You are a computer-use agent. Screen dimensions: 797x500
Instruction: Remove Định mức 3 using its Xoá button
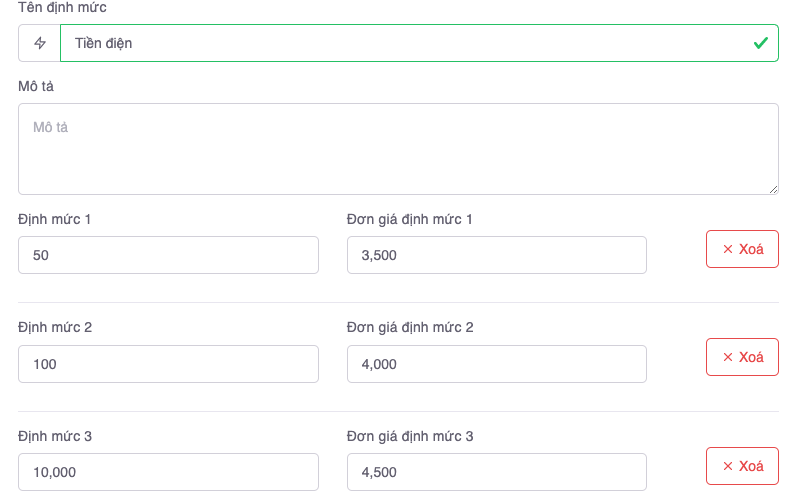[742, 466]
